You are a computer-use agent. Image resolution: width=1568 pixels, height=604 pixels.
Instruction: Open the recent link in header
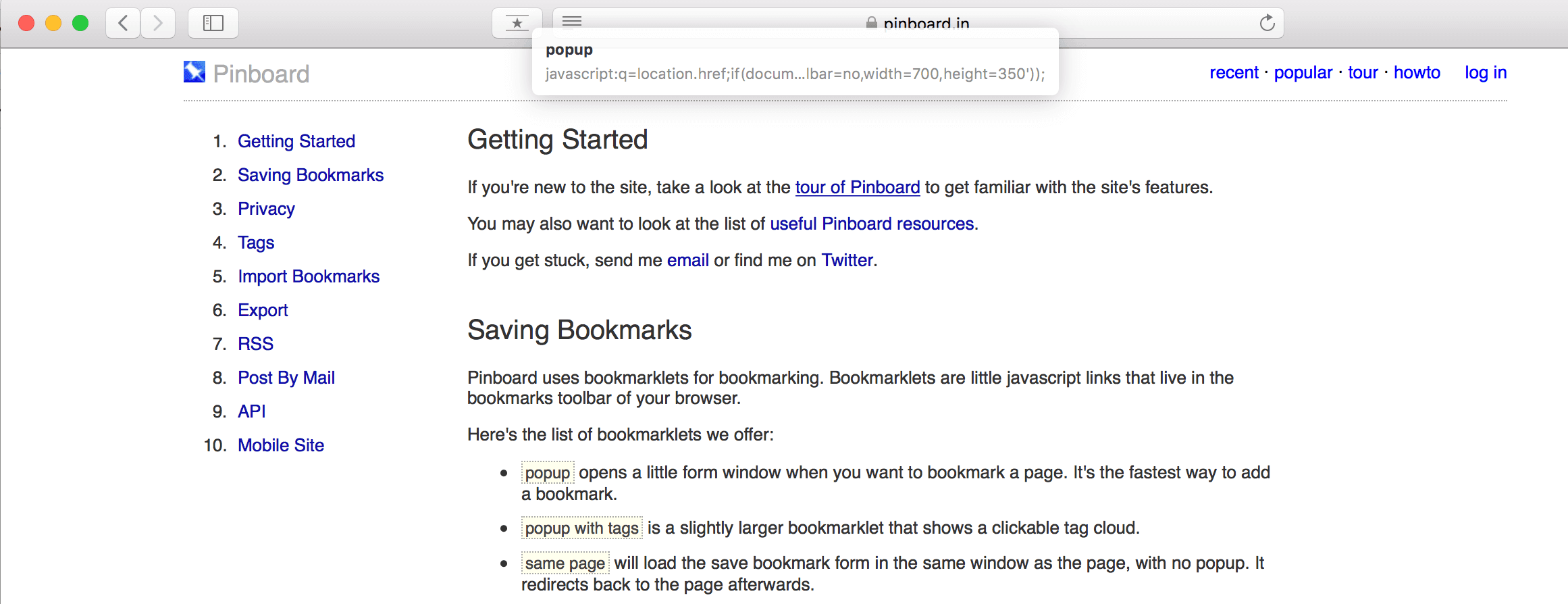tap(1234, 72)
